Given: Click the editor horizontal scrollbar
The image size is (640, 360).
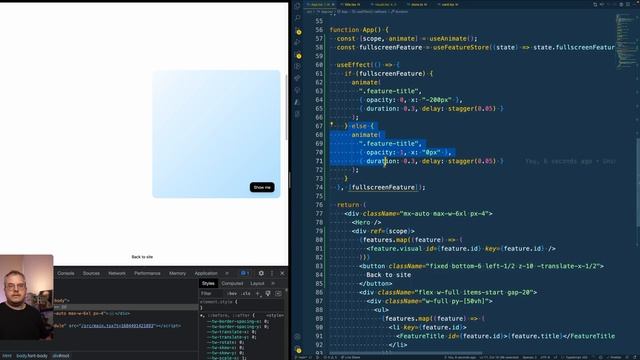Looking at the screenshot, I should (x=406, y=353).
